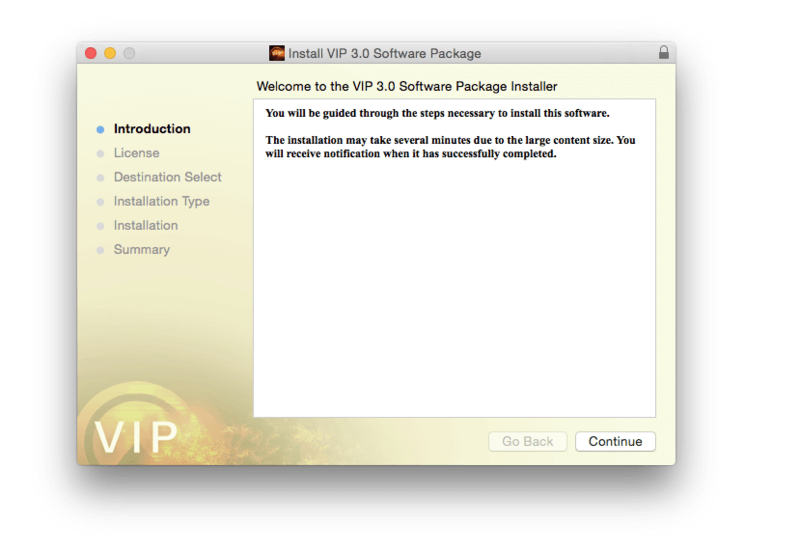Click the 'You will be guided' paragraph

[x=437, y=113]
